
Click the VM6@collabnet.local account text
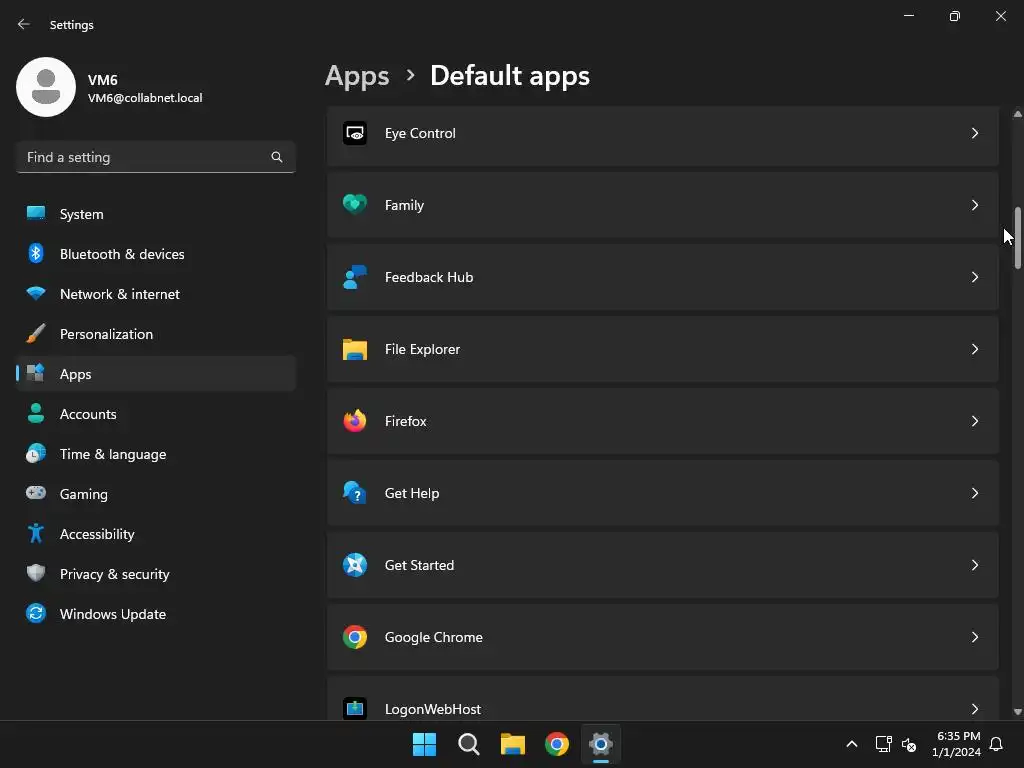click(145, 98)
